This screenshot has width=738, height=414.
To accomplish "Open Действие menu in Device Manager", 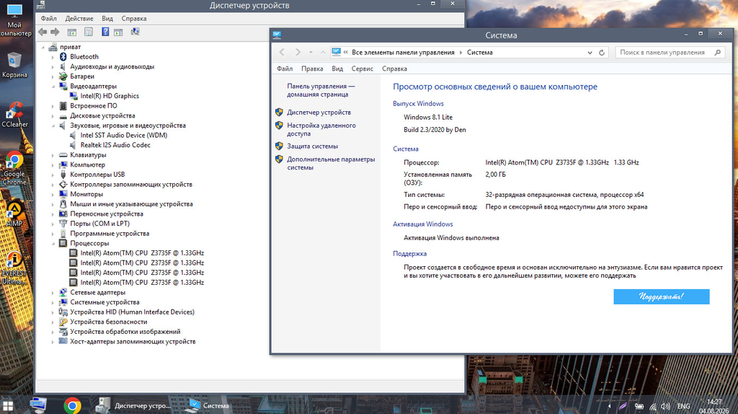I will point(79,18).
